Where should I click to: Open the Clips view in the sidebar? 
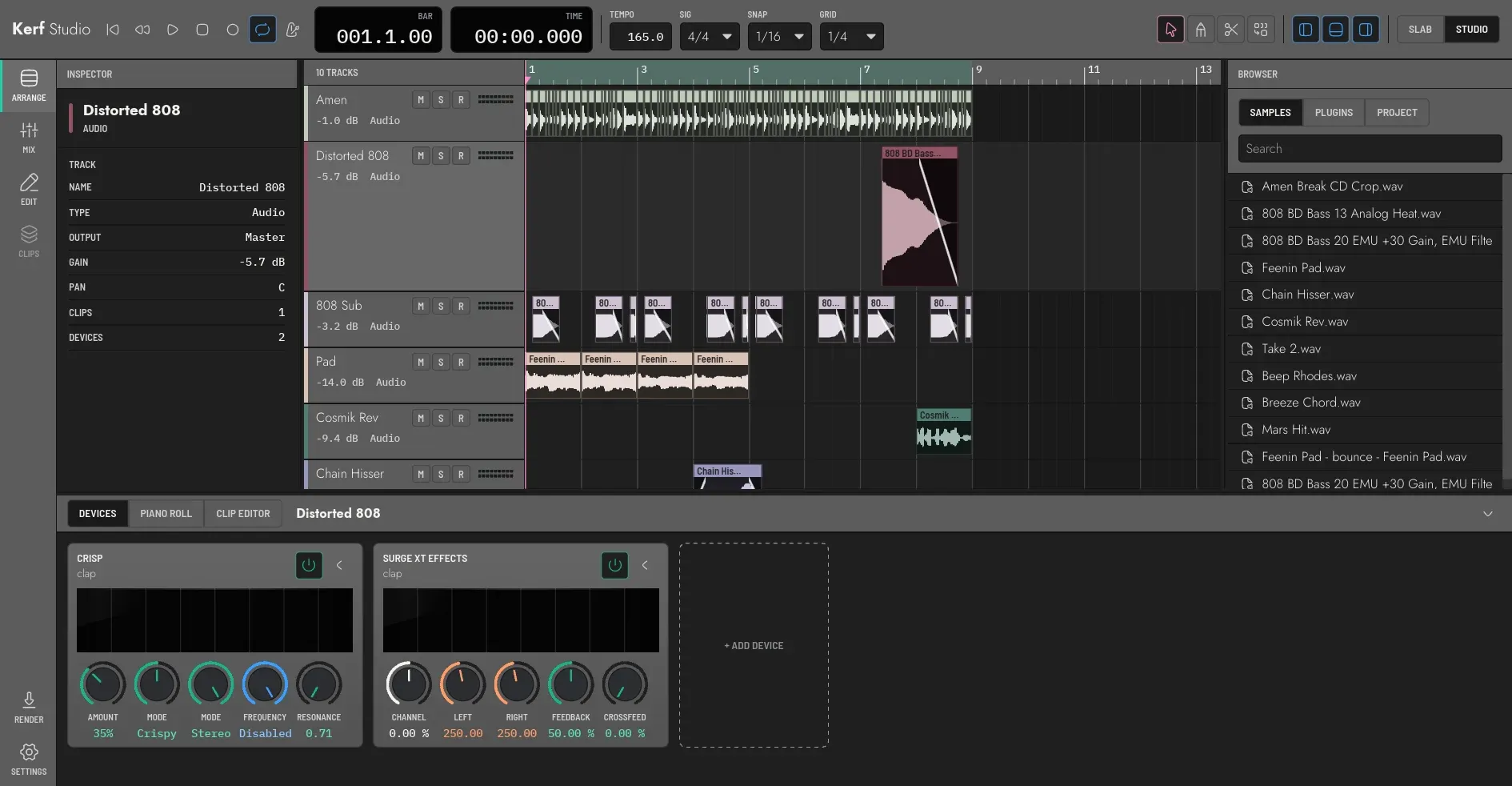coord(29,242)
